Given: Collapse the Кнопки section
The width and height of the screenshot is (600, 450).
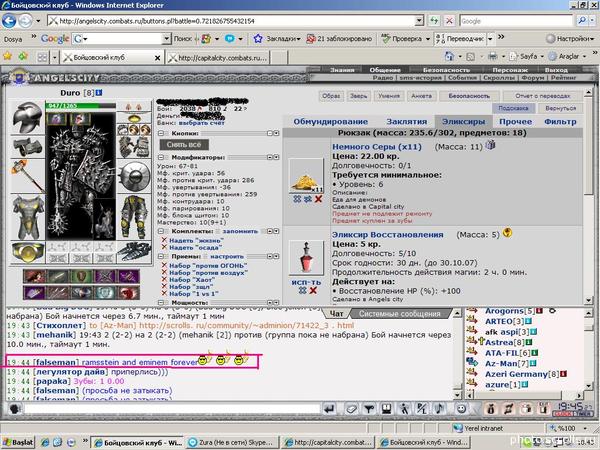Looking at the screenshot, I should (161, 133).
